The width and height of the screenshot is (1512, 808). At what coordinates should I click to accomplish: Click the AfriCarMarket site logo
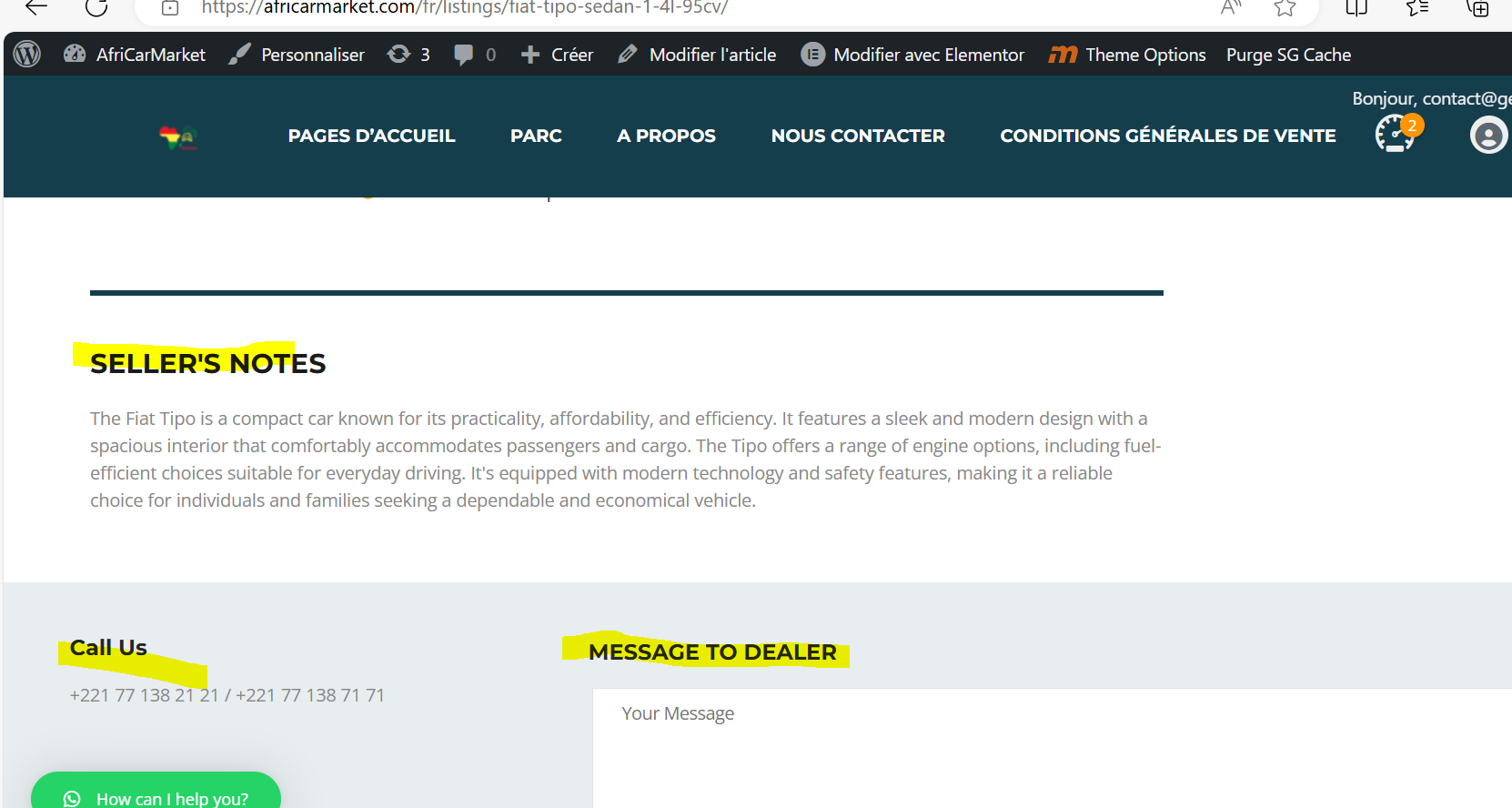[x=178, y=137]
